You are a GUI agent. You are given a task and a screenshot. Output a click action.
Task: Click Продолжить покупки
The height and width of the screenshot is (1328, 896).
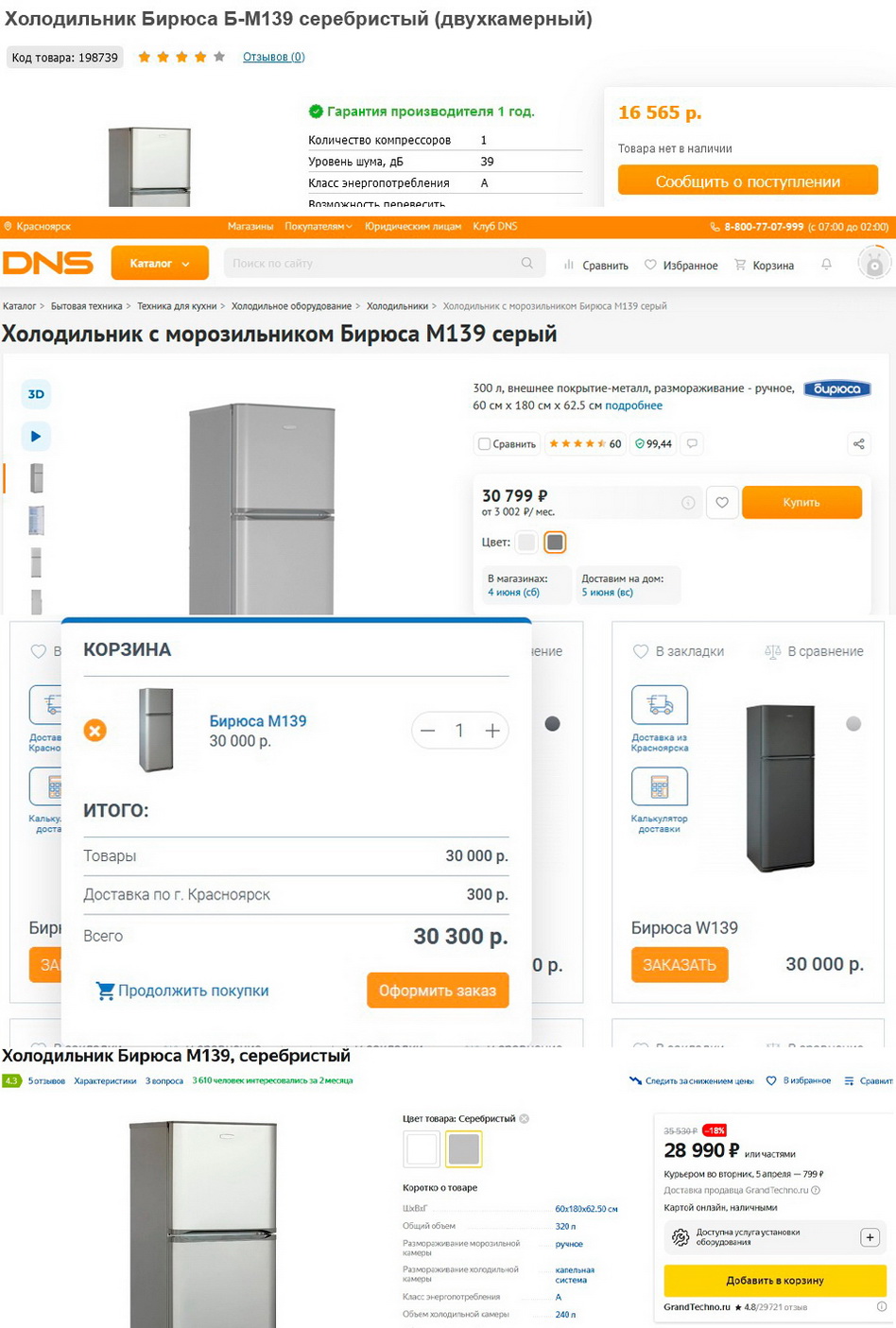pyautogui.click(x=182, y=991)
